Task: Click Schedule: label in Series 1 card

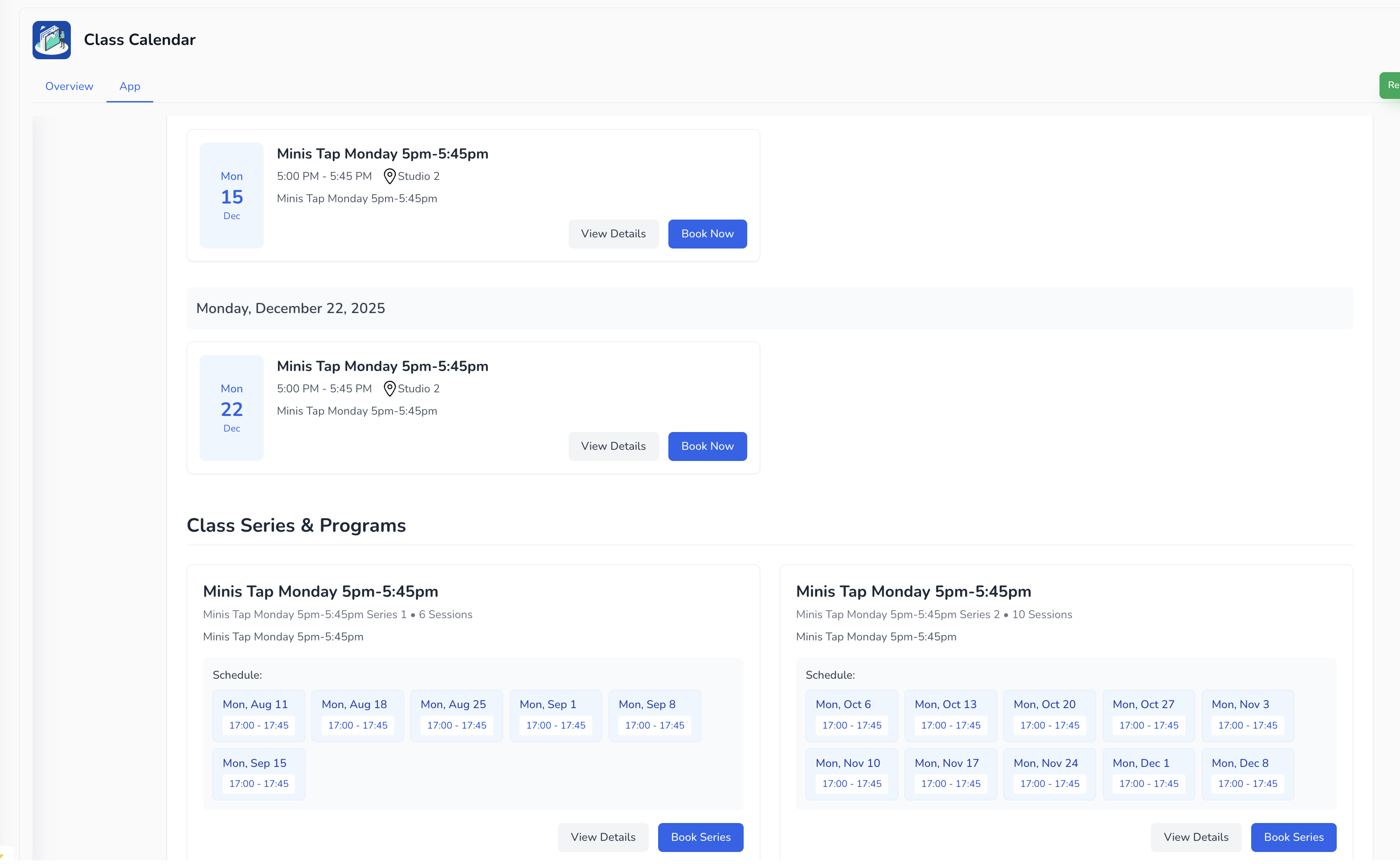Action: pos(237,676)
